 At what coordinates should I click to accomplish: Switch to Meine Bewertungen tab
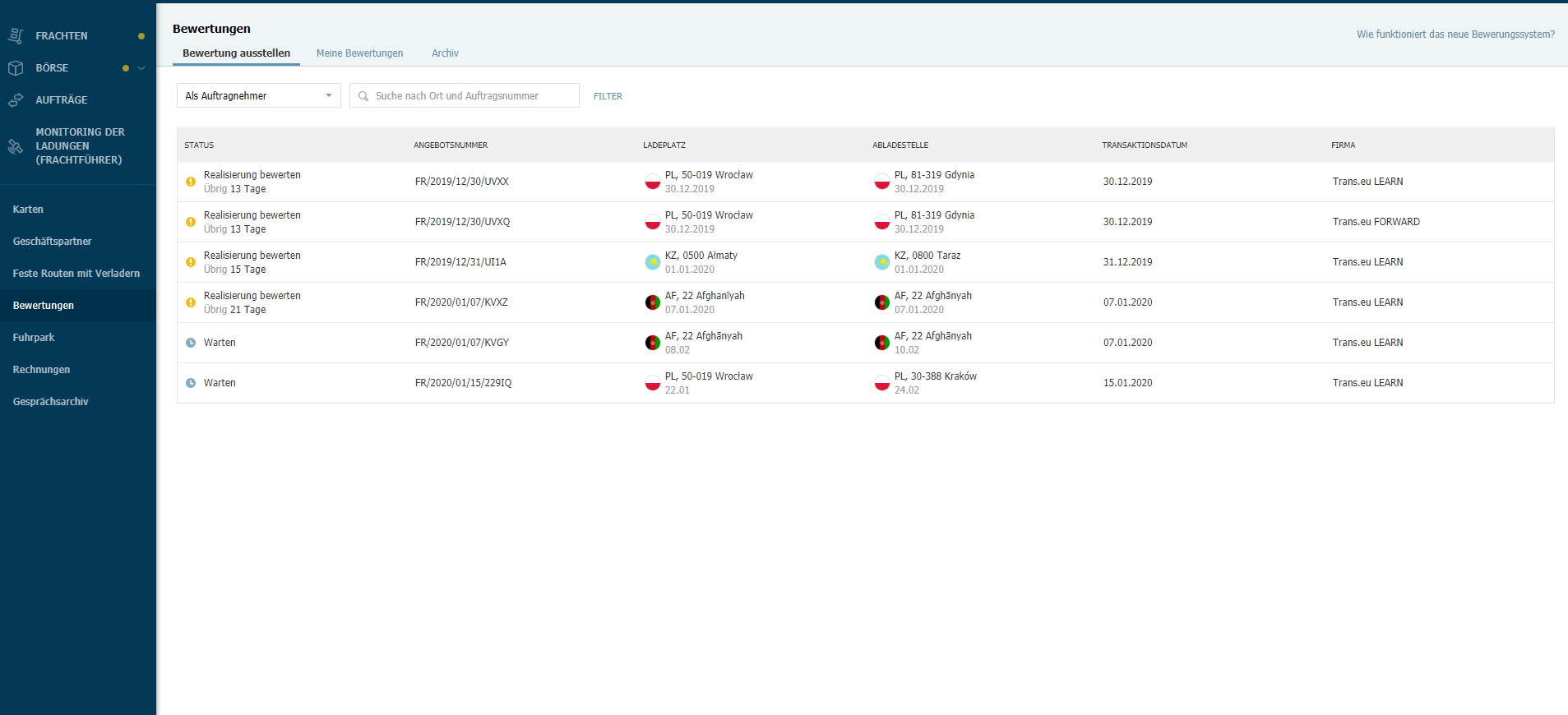[x=359, y=53]
